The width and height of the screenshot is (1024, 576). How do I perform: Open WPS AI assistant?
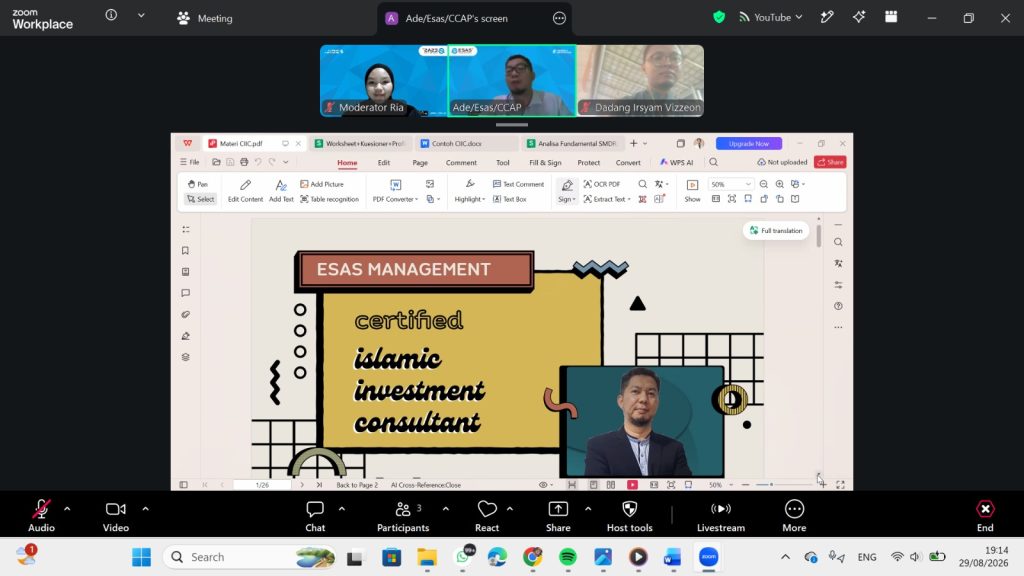pyautogui.click(x=677, y=162)
